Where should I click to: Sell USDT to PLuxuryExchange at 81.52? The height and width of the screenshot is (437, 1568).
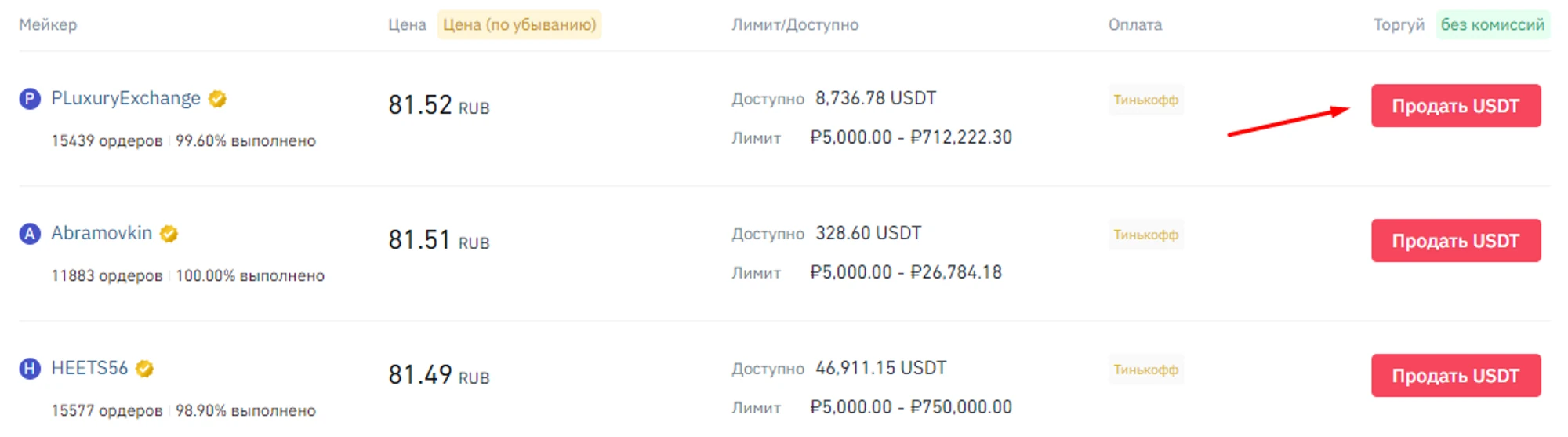(x=1455, y=106)
